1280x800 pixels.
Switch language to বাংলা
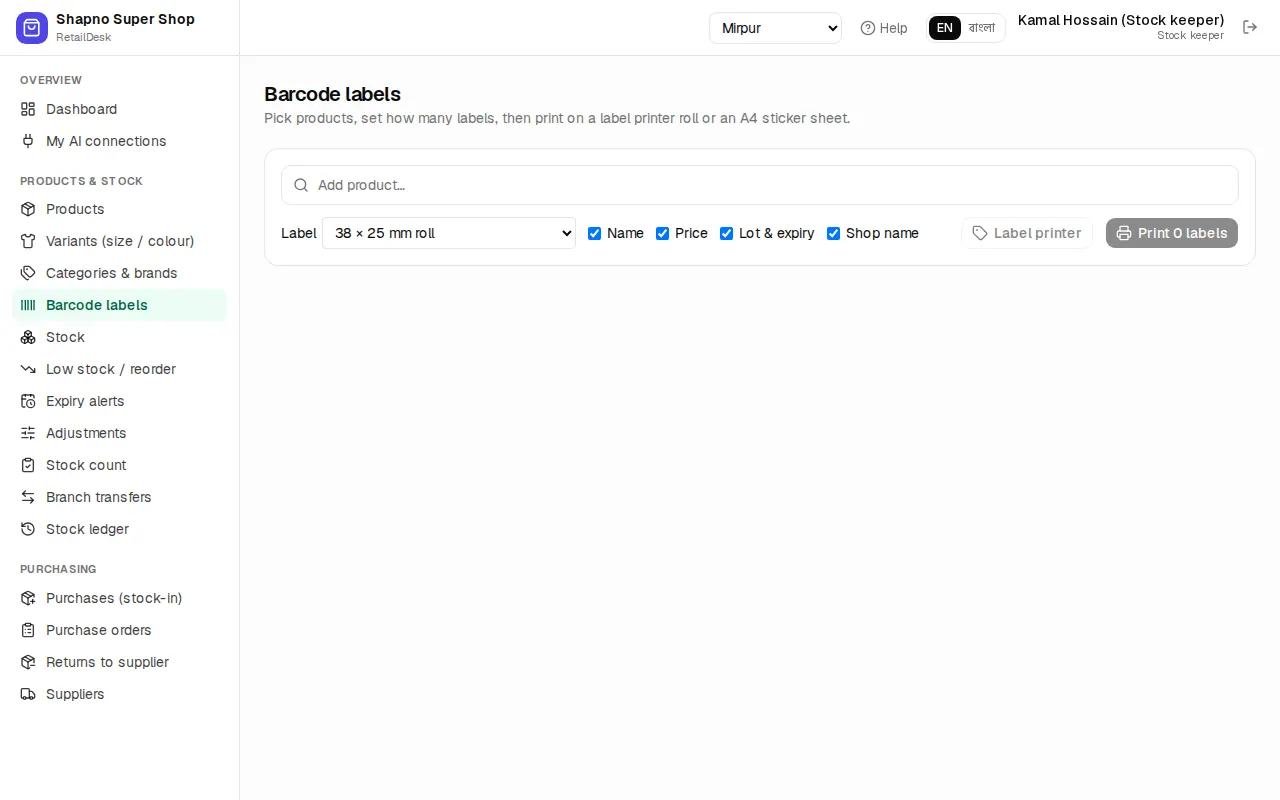click(982, 28)
